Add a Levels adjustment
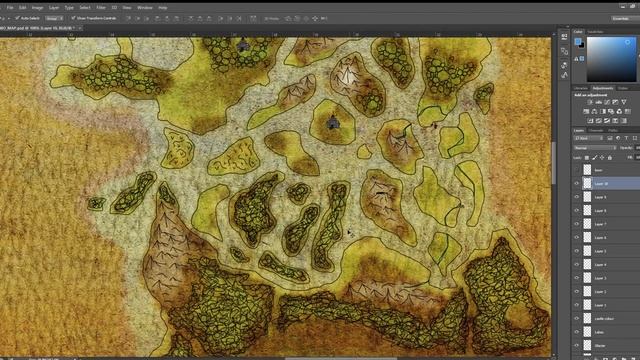The height and width of the screenshot is (360, 640). point(599,102)
